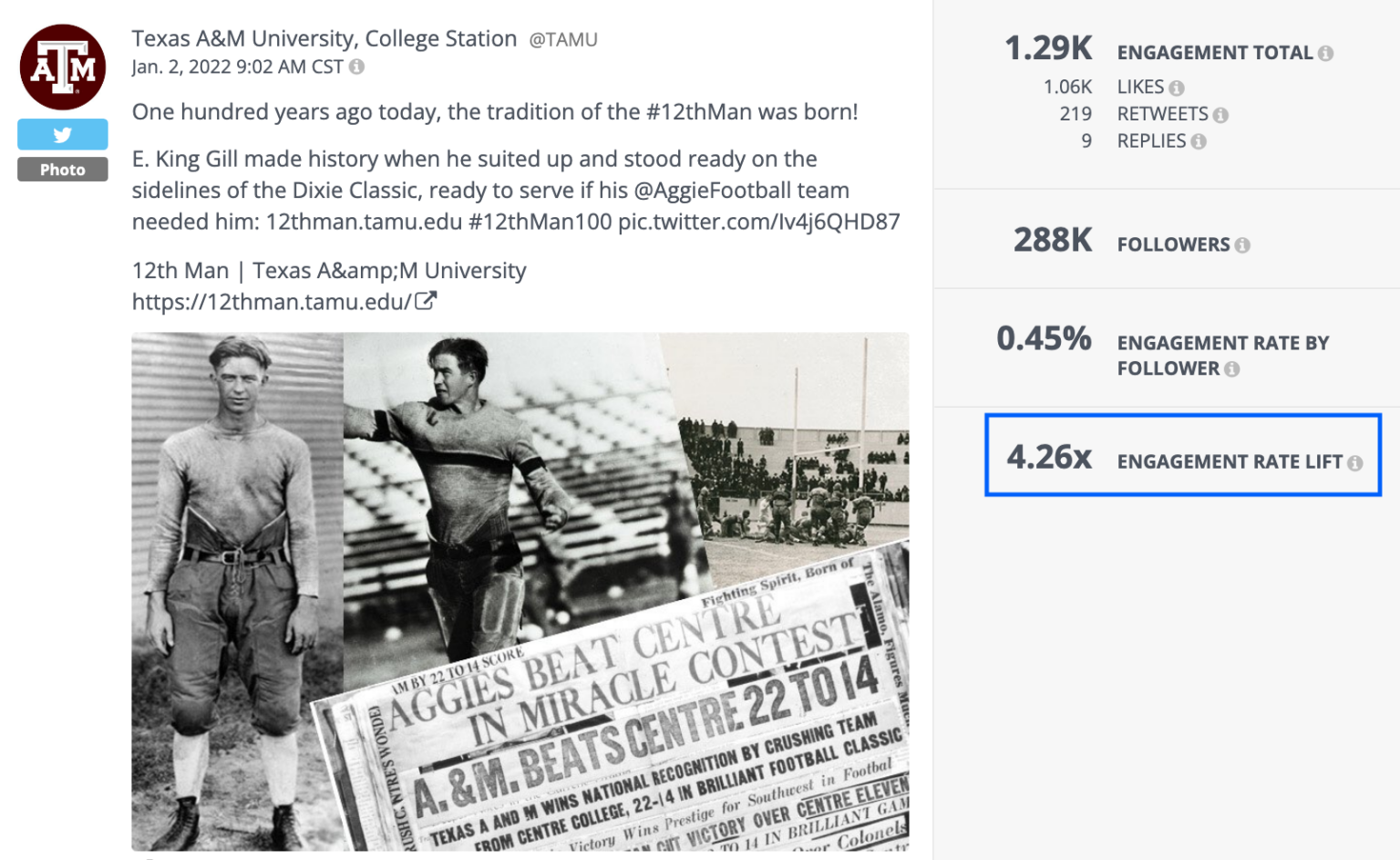Click the info icon next to LIKES
The image size is (1400, 860).
[x=1177, y=87]
